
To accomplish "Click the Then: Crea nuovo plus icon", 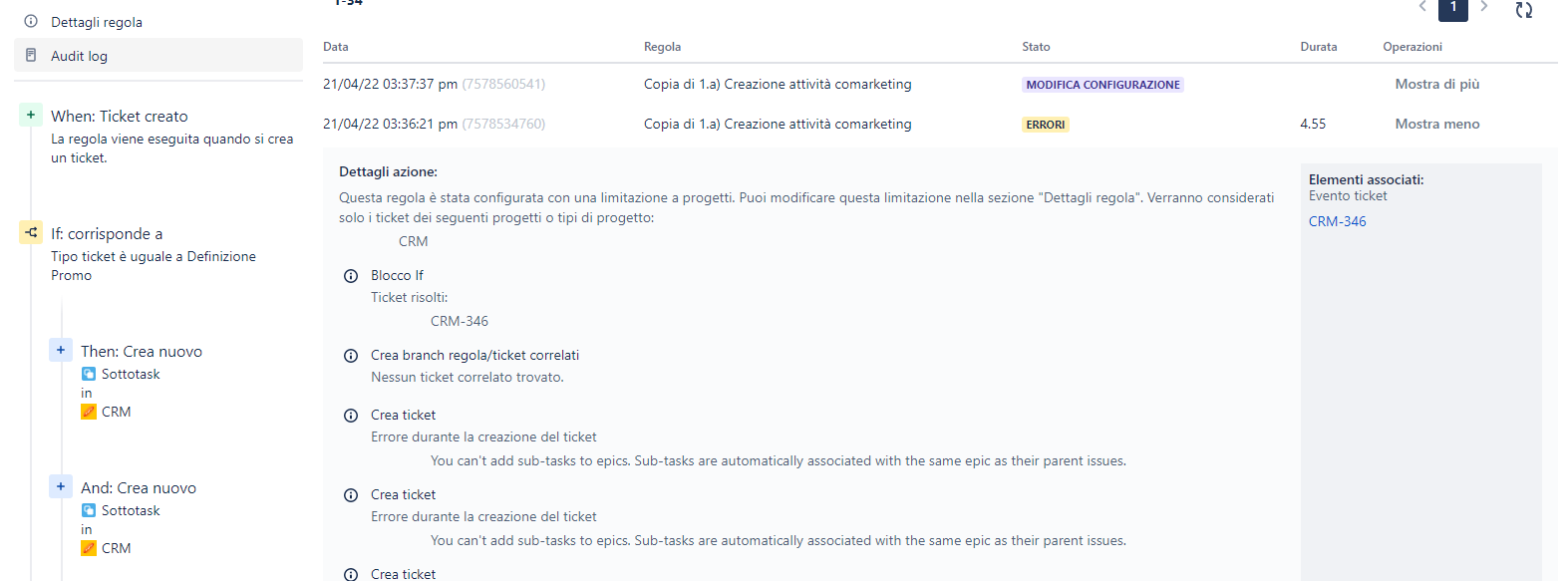I will click(x=61, y=350).
